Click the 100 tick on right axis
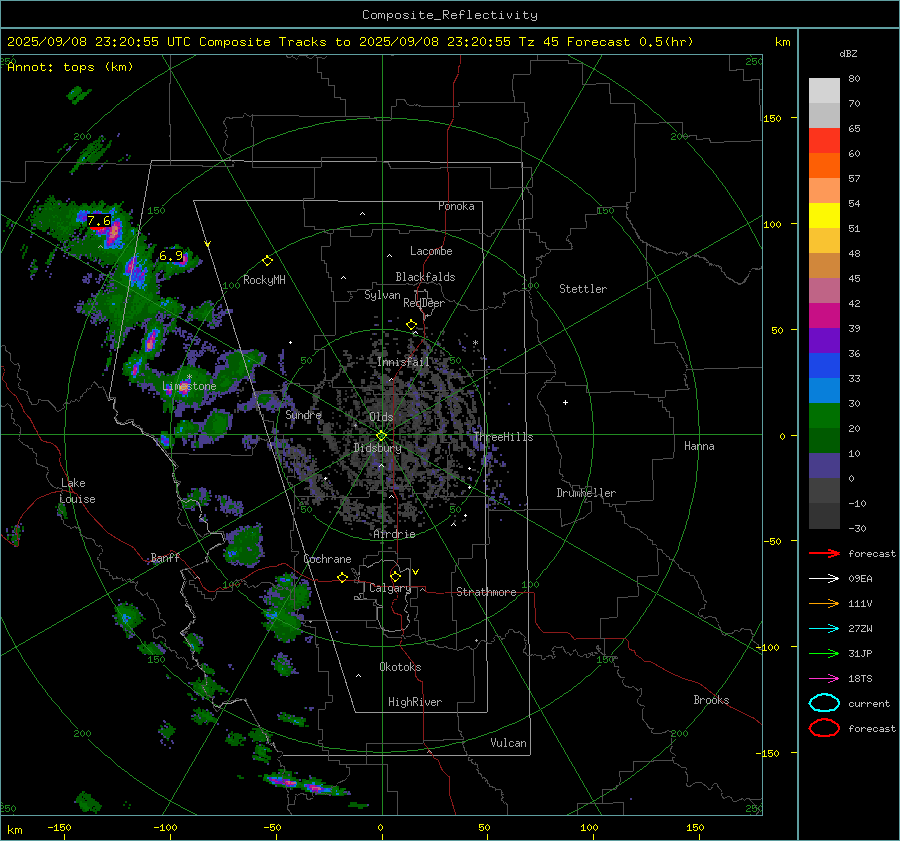The image size is (900, 841). click(772, 224)
